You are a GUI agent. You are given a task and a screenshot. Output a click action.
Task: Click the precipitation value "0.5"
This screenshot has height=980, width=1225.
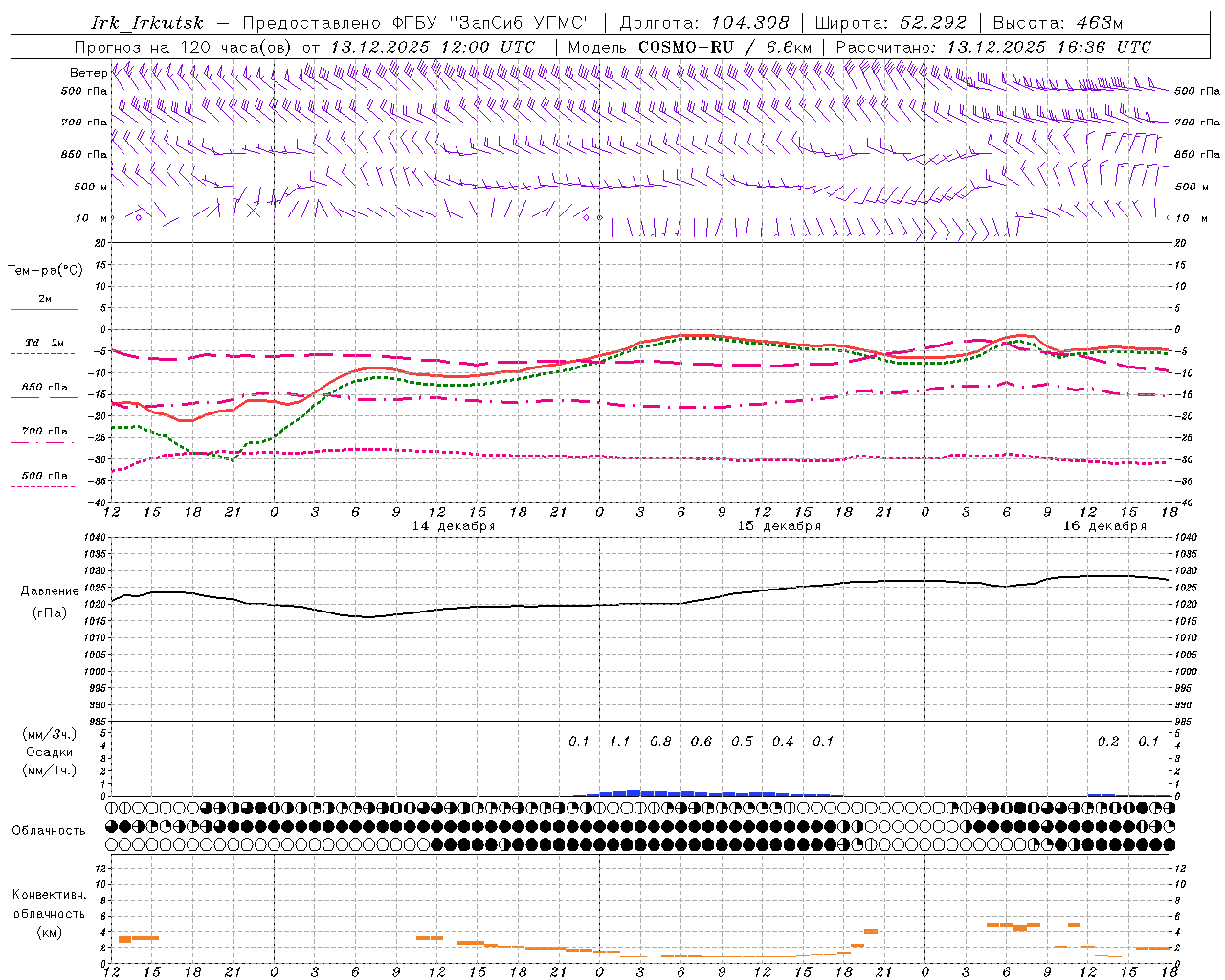(742, 741)
